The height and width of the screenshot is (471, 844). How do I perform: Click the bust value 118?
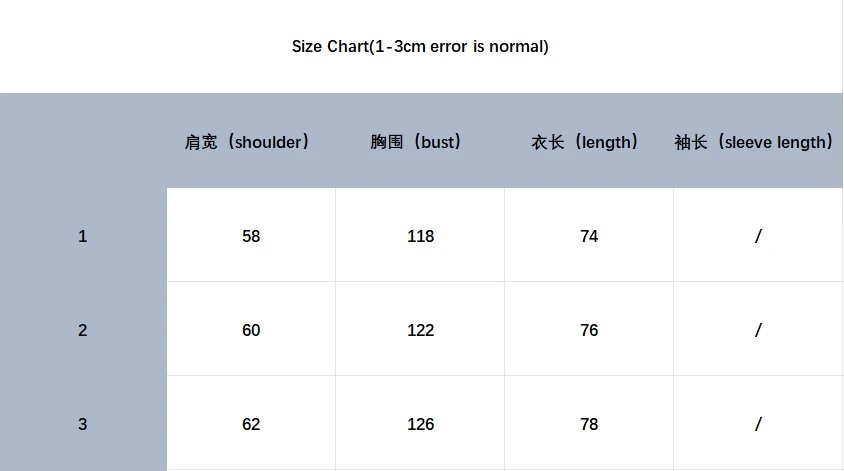pos(420,236)
